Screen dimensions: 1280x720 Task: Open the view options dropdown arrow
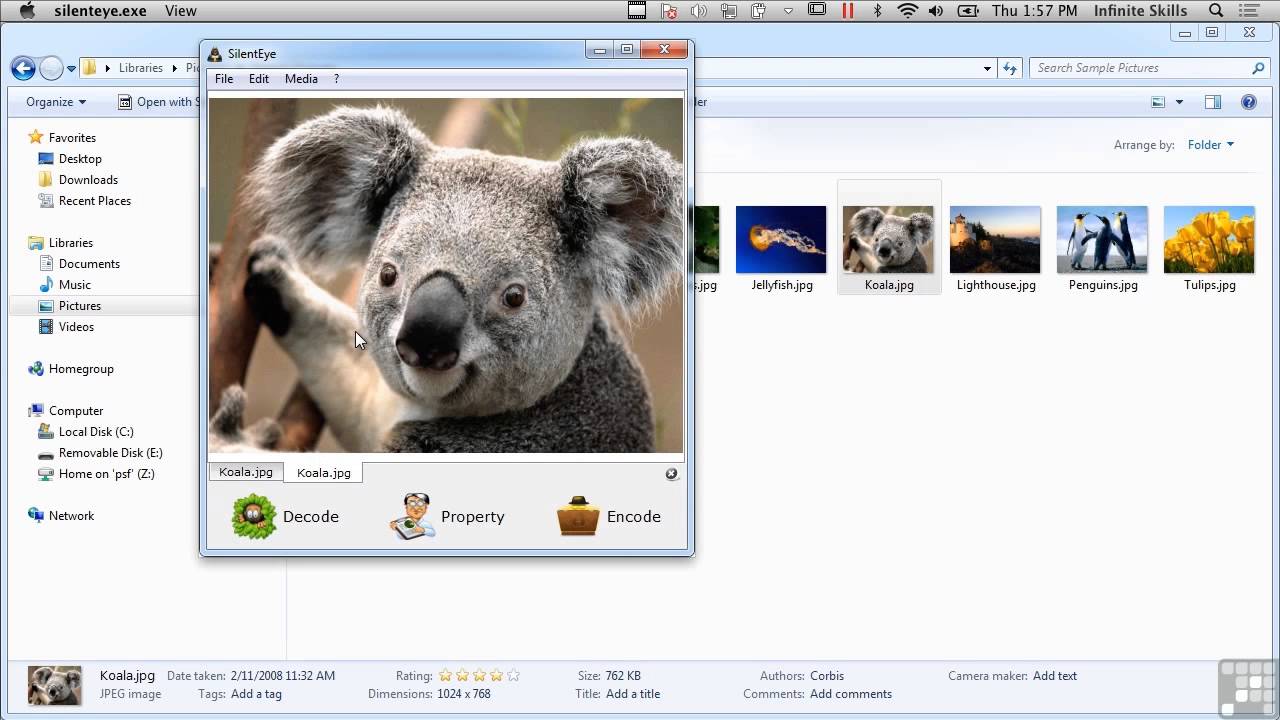pyautogui.click(x=1179, y=102)
